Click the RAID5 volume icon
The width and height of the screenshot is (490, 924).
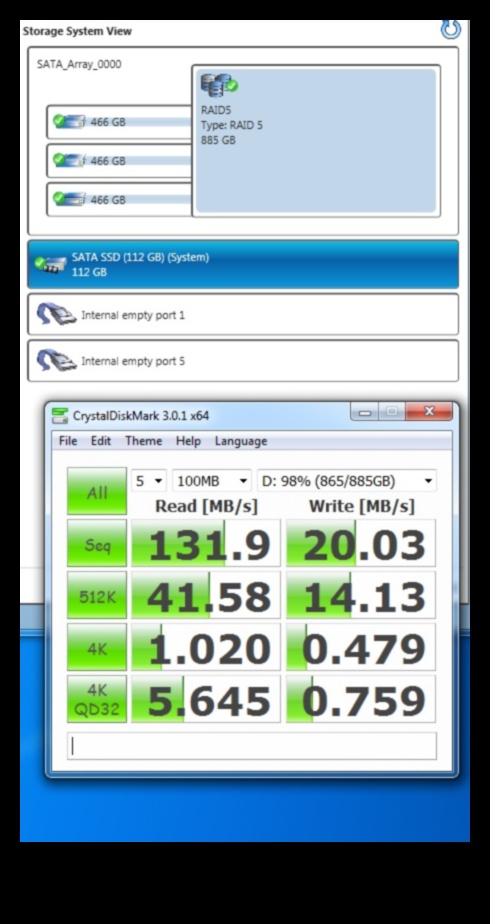click(x=219, y=85)
